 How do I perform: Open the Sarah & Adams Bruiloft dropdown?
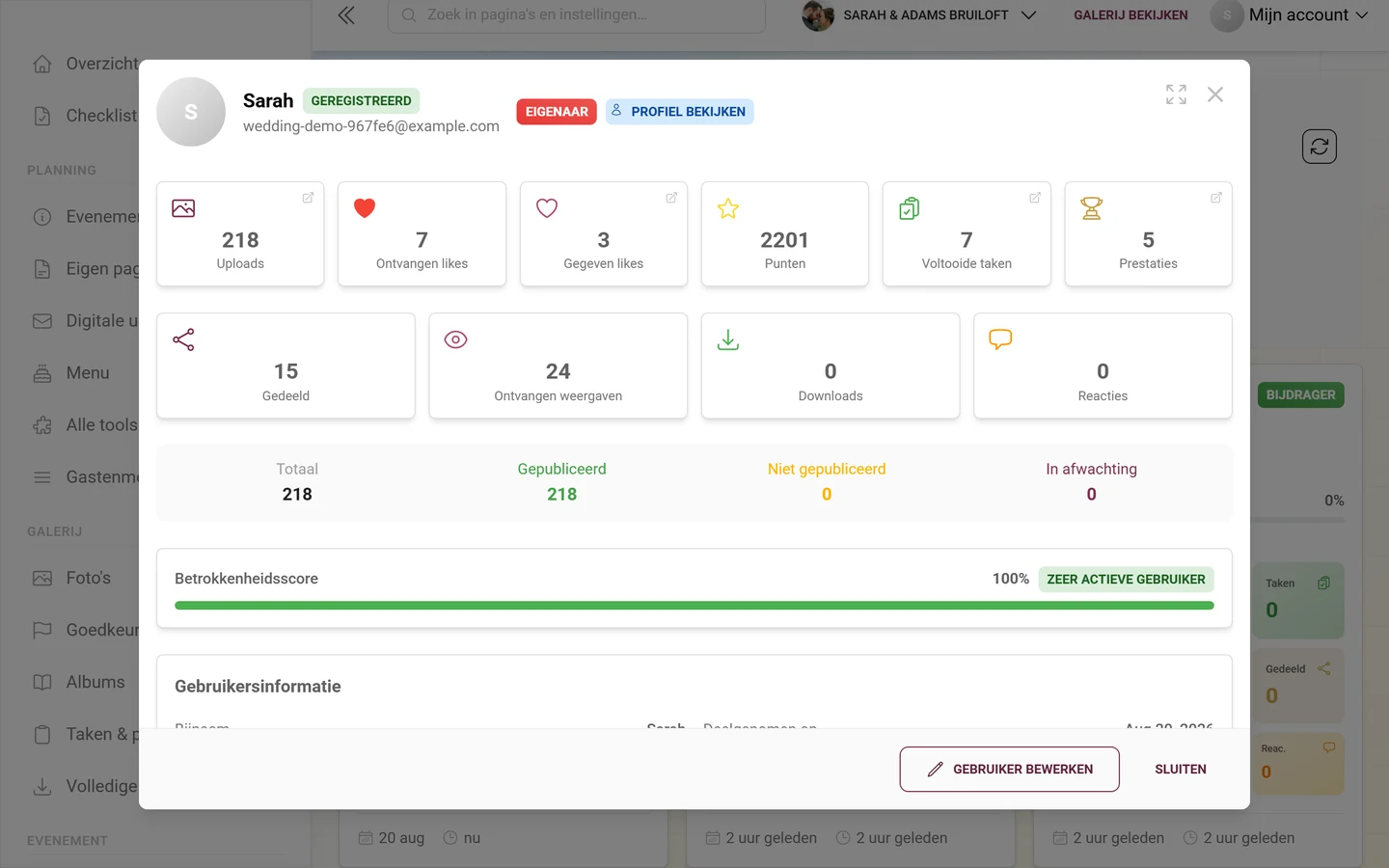click(919, 15)
